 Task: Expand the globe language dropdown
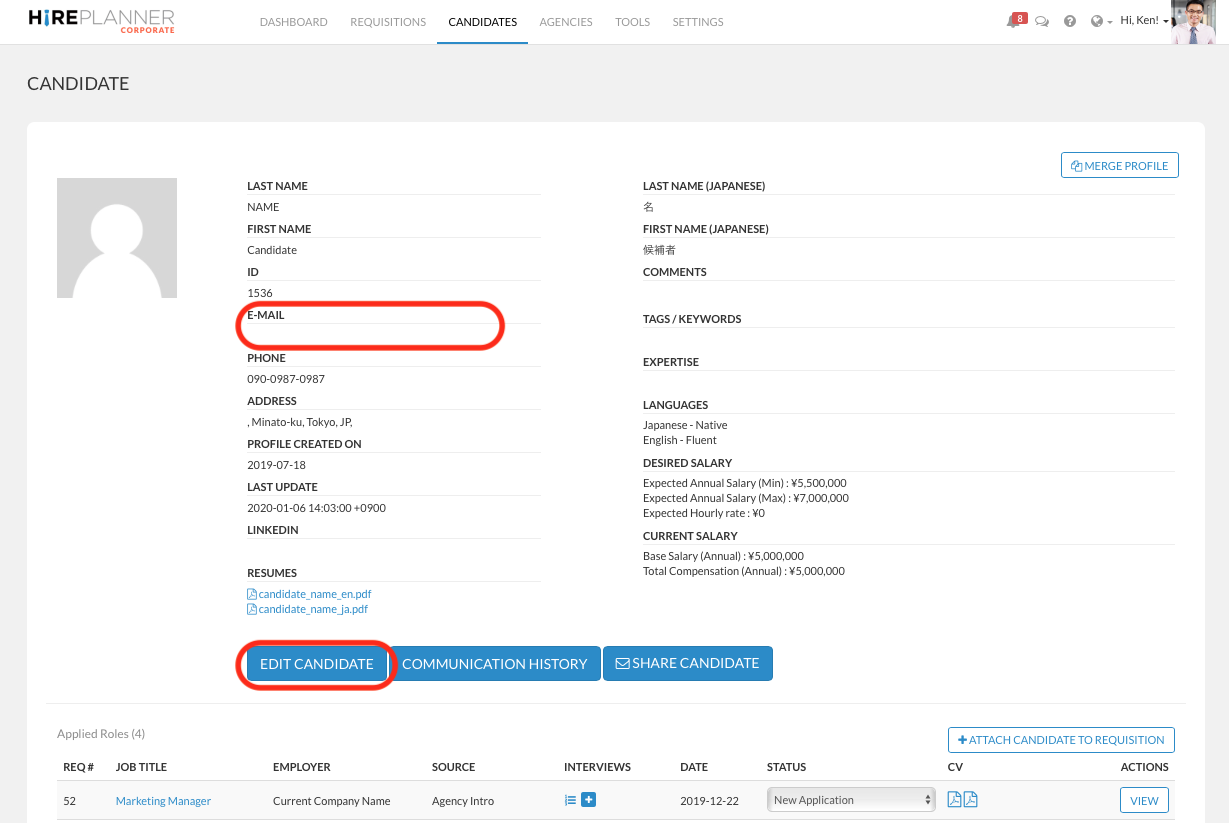point(1101,22)
